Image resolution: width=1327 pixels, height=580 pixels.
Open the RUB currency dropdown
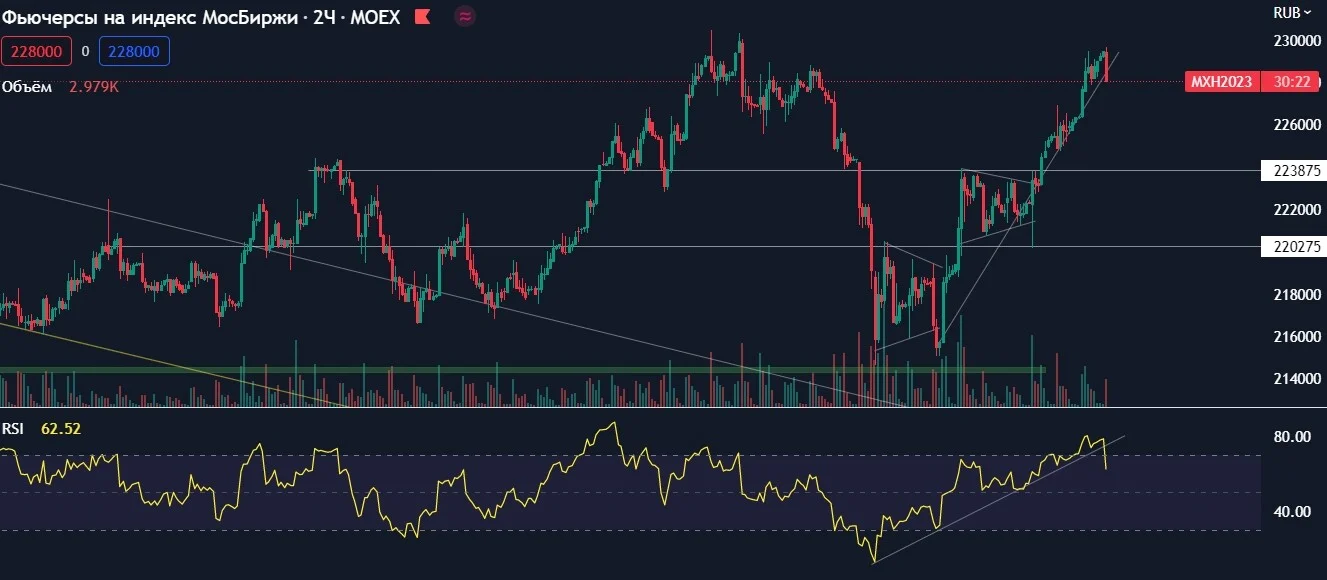coord(1291,13)
